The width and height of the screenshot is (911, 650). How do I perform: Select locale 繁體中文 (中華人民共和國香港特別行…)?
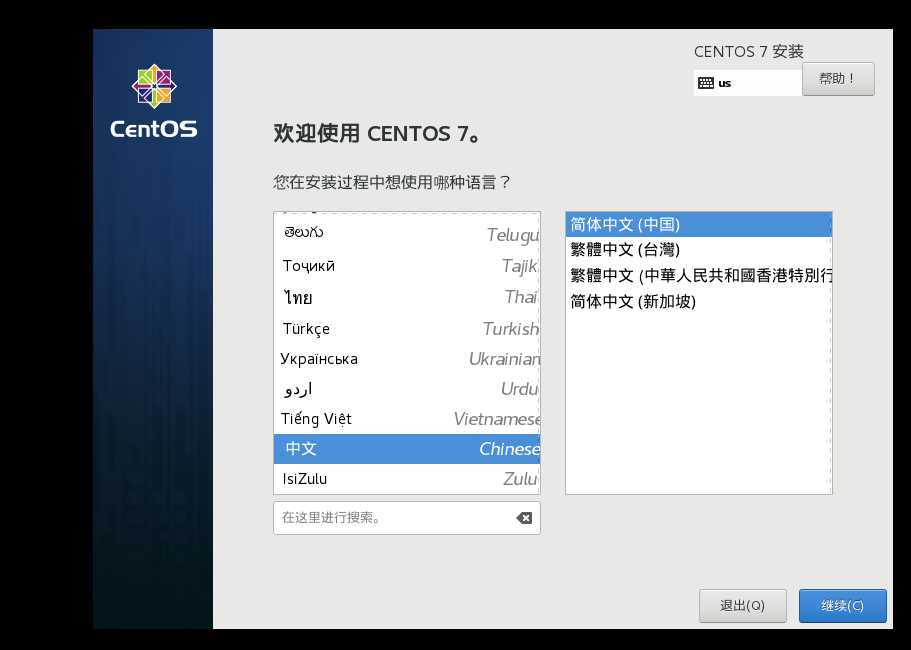(x=698, y=275)
